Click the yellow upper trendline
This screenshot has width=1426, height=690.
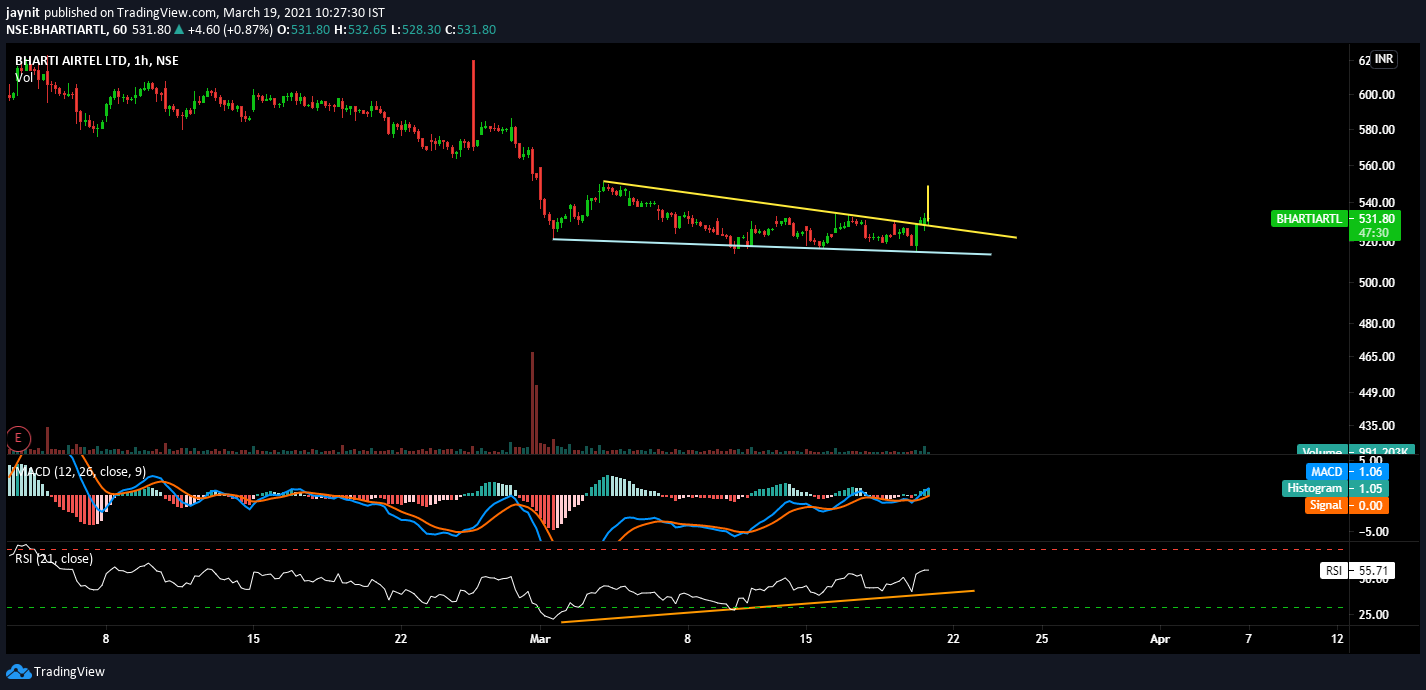(810, 210)
